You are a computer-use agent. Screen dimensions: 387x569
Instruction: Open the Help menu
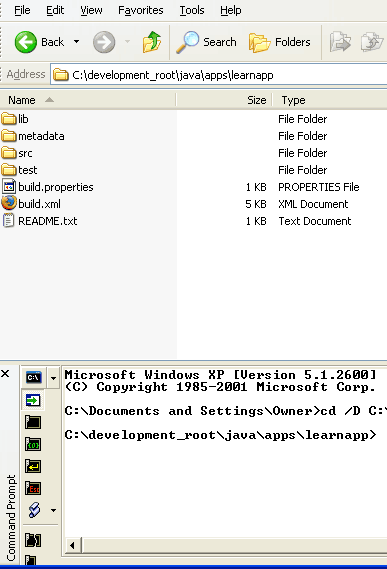point(231,10)
